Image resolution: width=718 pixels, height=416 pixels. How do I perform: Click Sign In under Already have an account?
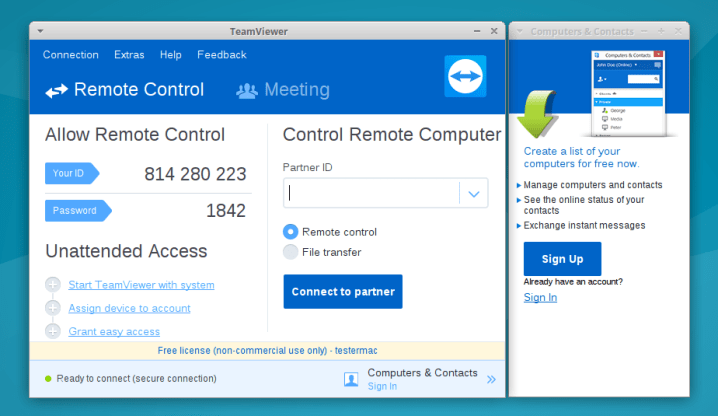pos(540,297)
